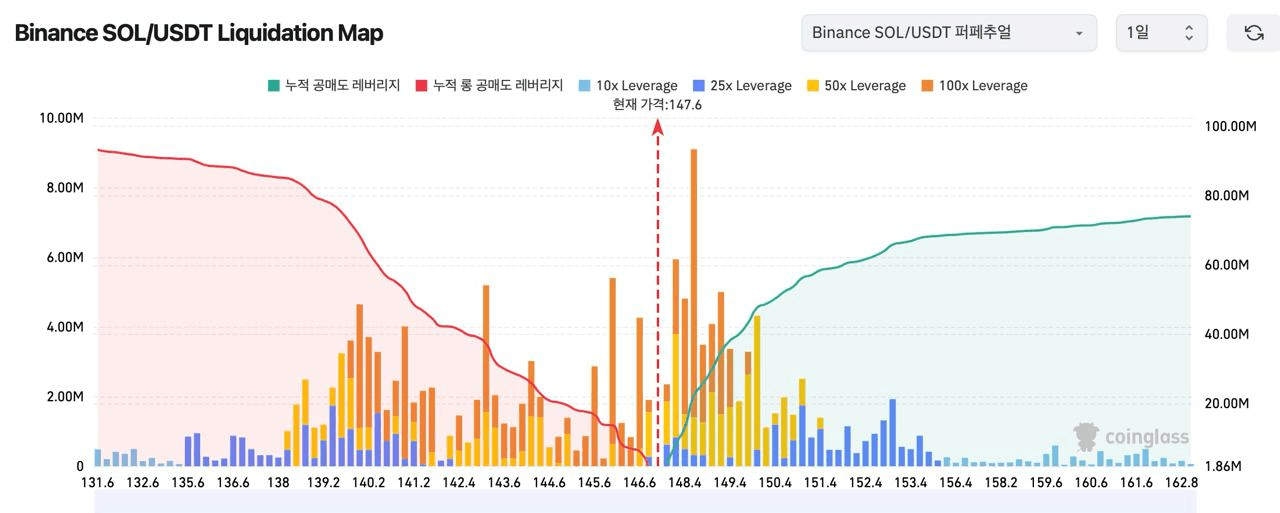Click the 156.4 x-axis price label
The width and height of the screenshot is (1280, 513).
tap(956, 482)
